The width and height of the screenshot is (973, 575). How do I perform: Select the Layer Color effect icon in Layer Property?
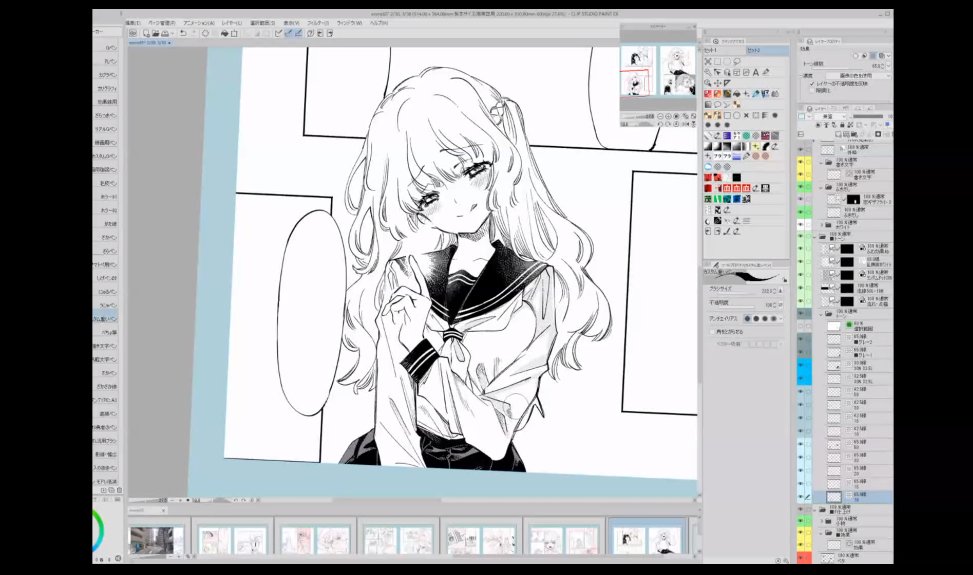881,55
